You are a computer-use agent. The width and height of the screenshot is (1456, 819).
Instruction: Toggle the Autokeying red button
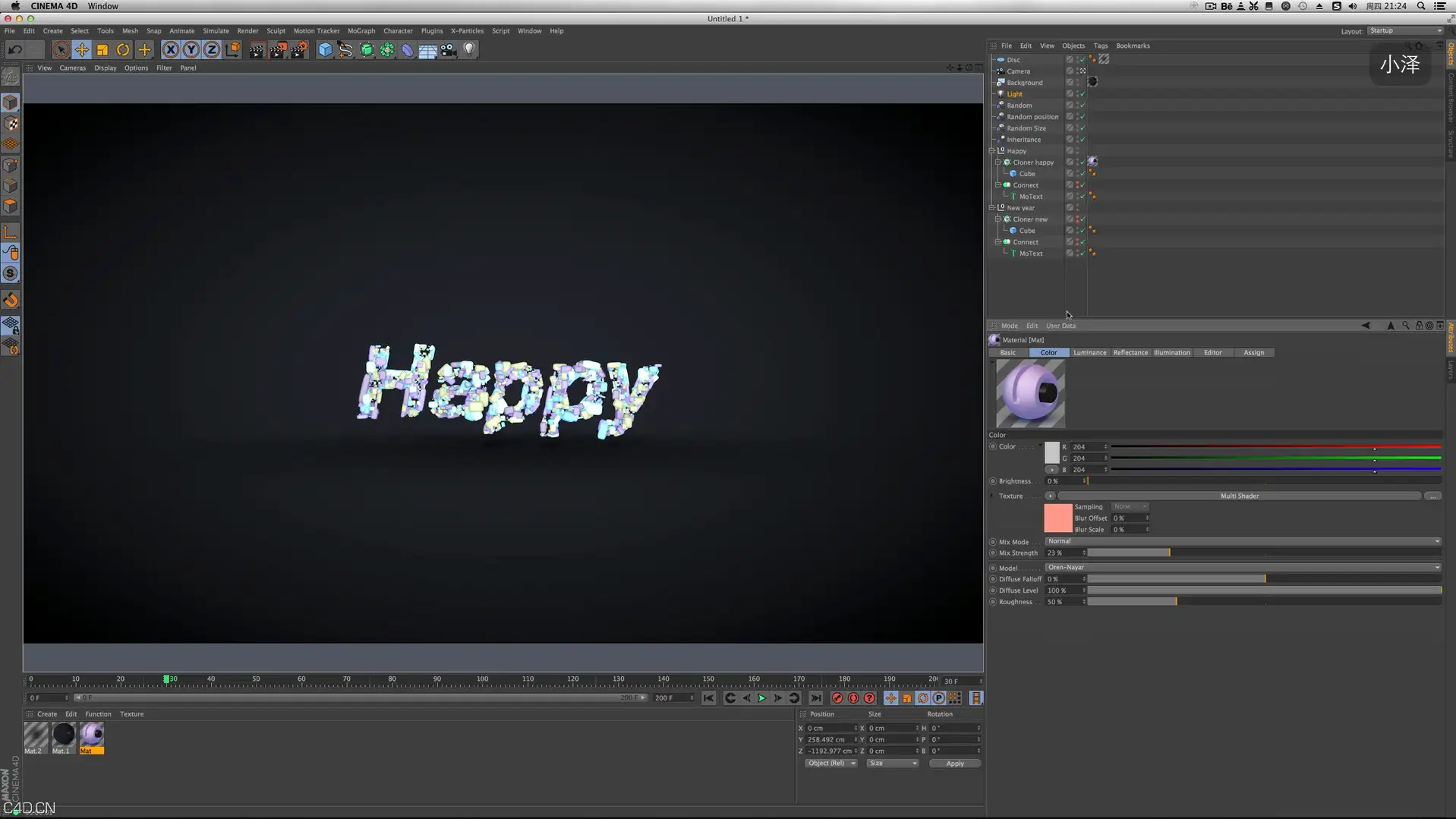tap(853, 698)
